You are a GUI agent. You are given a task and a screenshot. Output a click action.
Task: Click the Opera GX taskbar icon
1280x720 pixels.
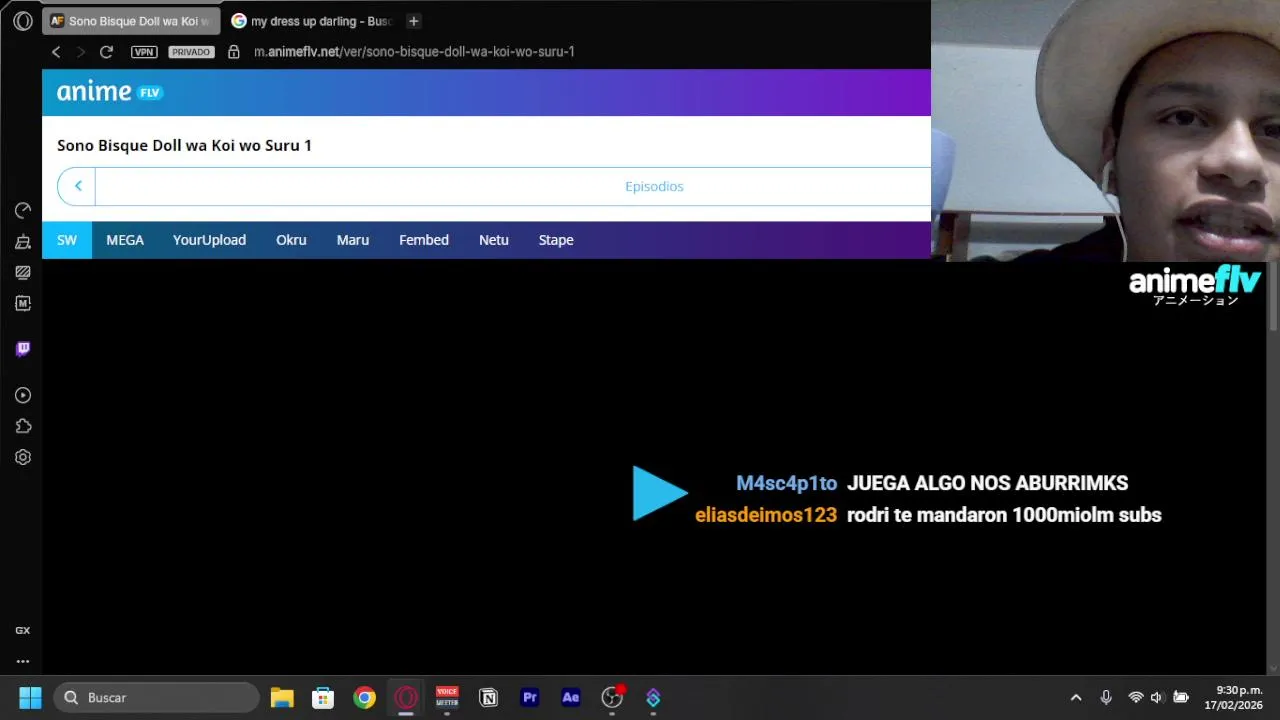pyautogui.click(x=406, y=697)
